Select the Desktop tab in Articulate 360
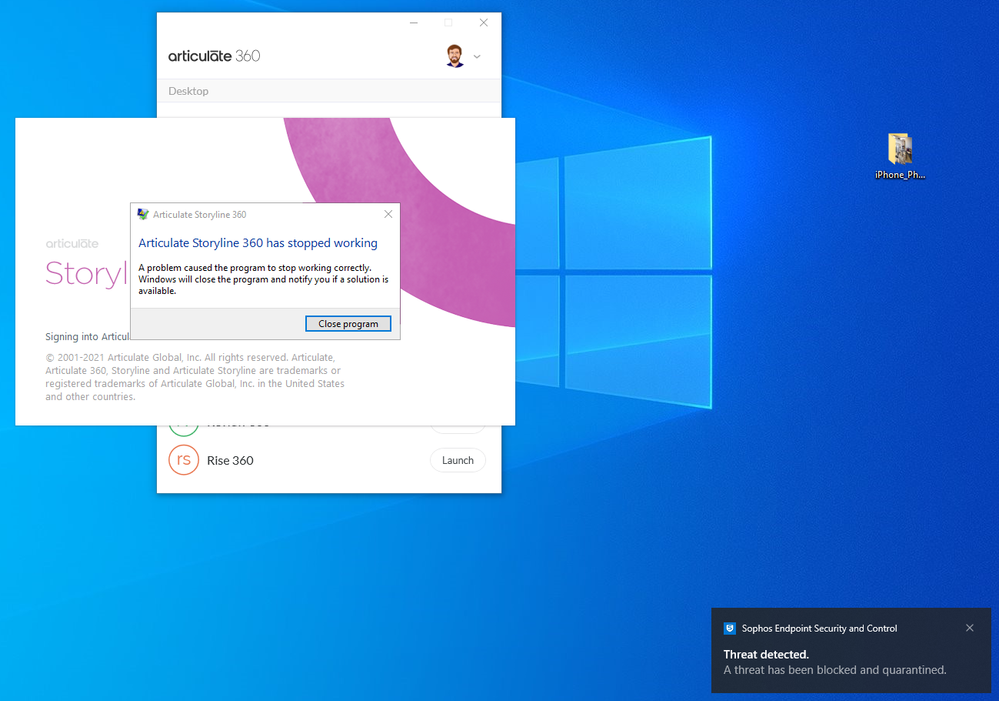 point(189,91)
